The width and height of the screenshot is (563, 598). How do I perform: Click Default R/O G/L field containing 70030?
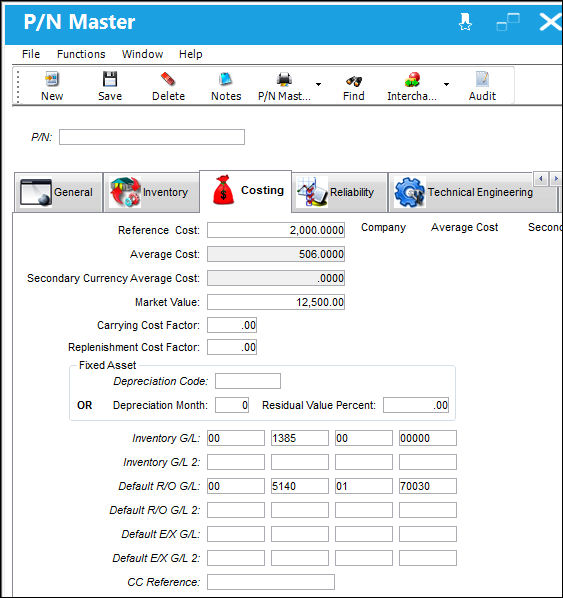[428, 486]
